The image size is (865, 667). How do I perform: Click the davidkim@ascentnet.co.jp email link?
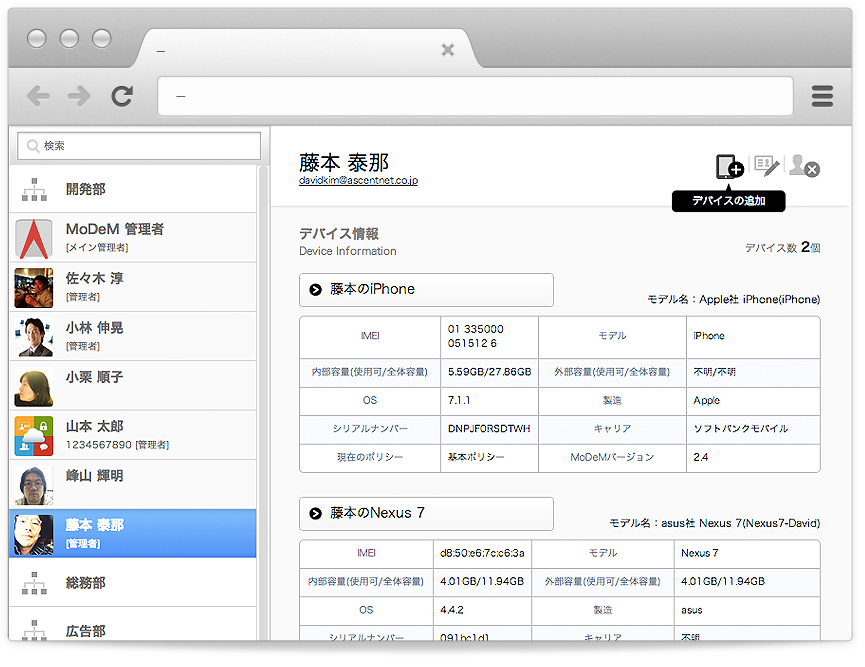click(358, 181)
